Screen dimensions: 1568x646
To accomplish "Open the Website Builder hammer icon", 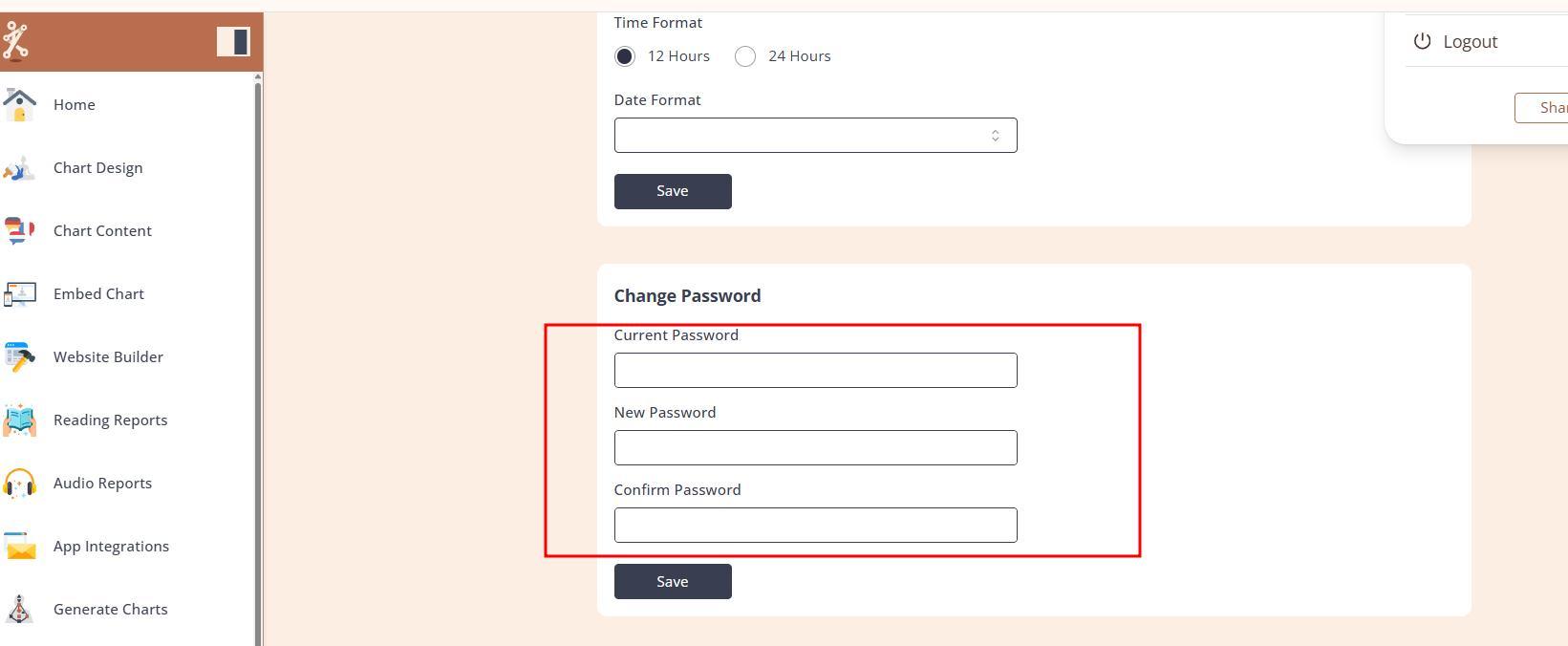I will click(x=19, y=357).
